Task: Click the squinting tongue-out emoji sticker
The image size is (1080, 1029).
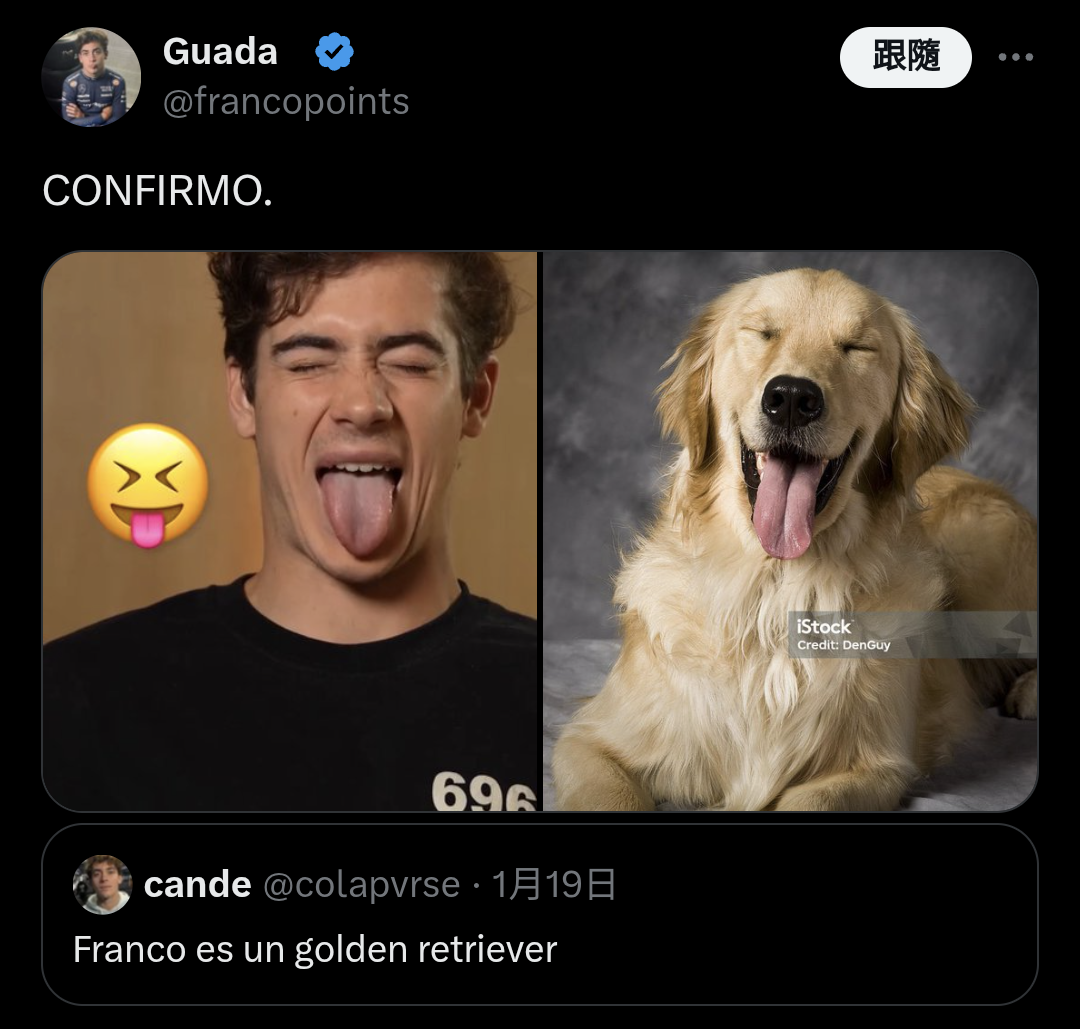Action: tap(148, 486)
